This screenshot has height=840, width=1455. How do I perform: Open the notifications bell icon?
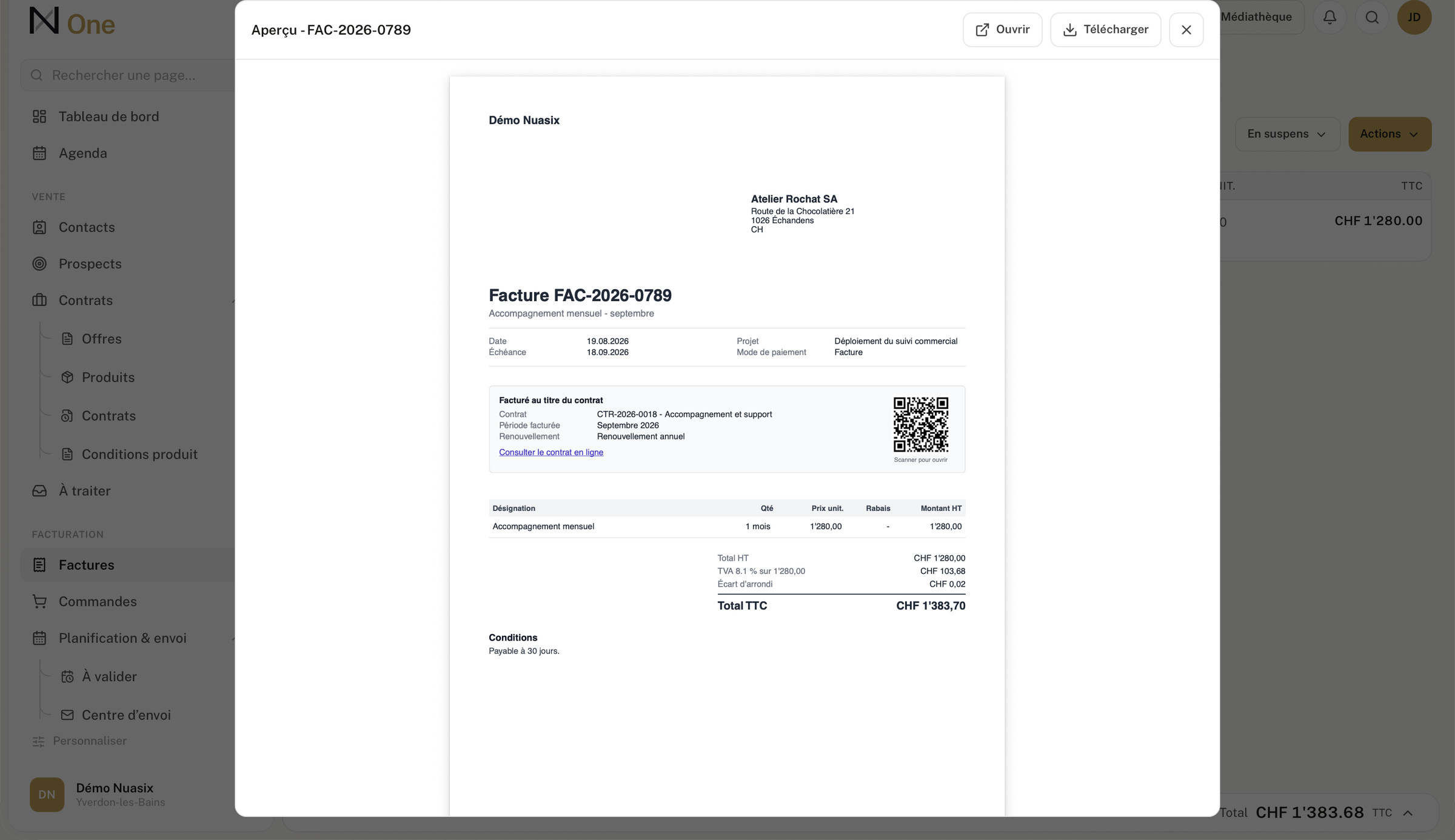point(1330,17)
